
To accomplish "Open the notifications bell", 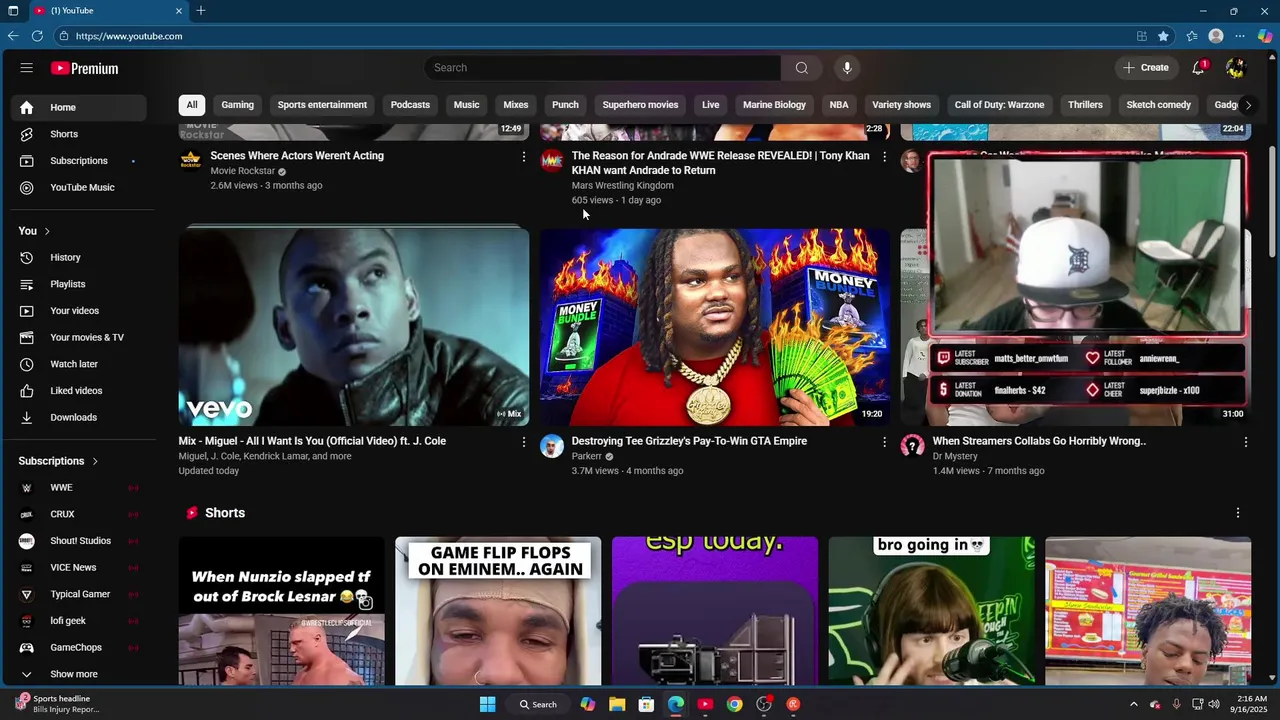I will [1198, 68].
